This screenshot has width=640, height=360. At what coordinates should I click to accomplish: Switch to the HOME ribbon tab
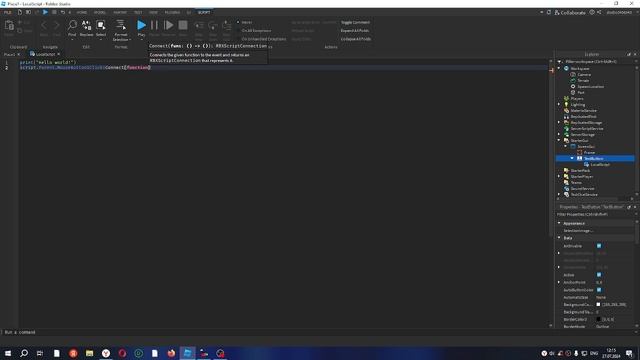82,13
